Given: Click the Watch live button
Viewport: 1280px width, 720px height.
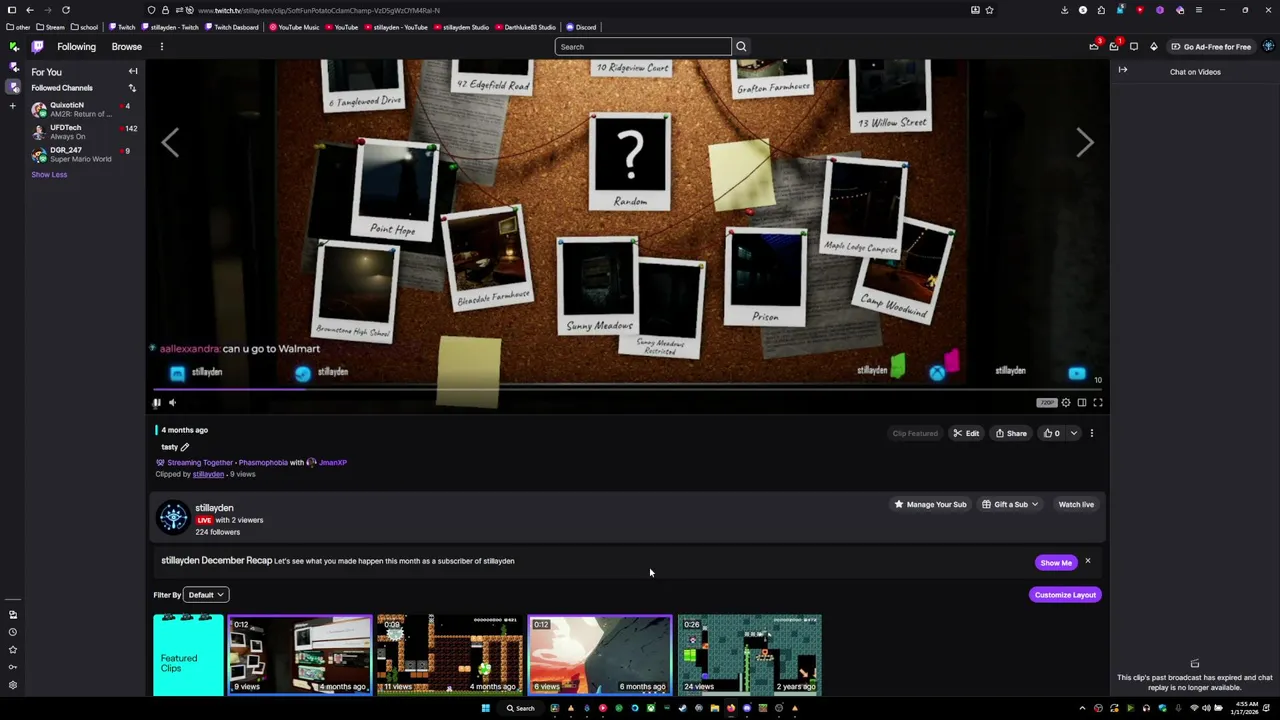Looking at the screenshot, I should [x=1076, y=504].
